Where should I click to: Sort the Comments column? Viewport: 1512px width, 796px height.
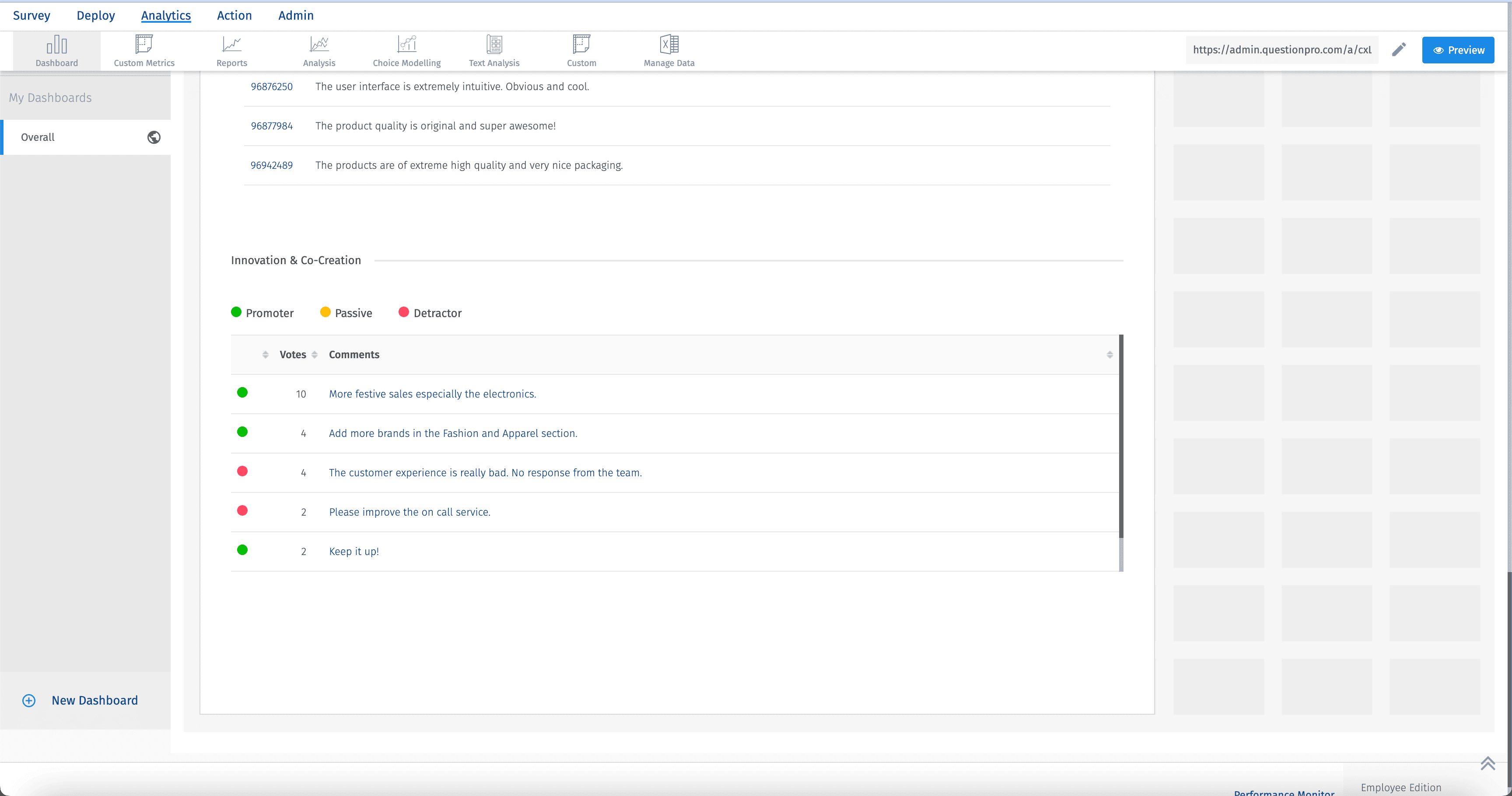(x=1109, y=354)
